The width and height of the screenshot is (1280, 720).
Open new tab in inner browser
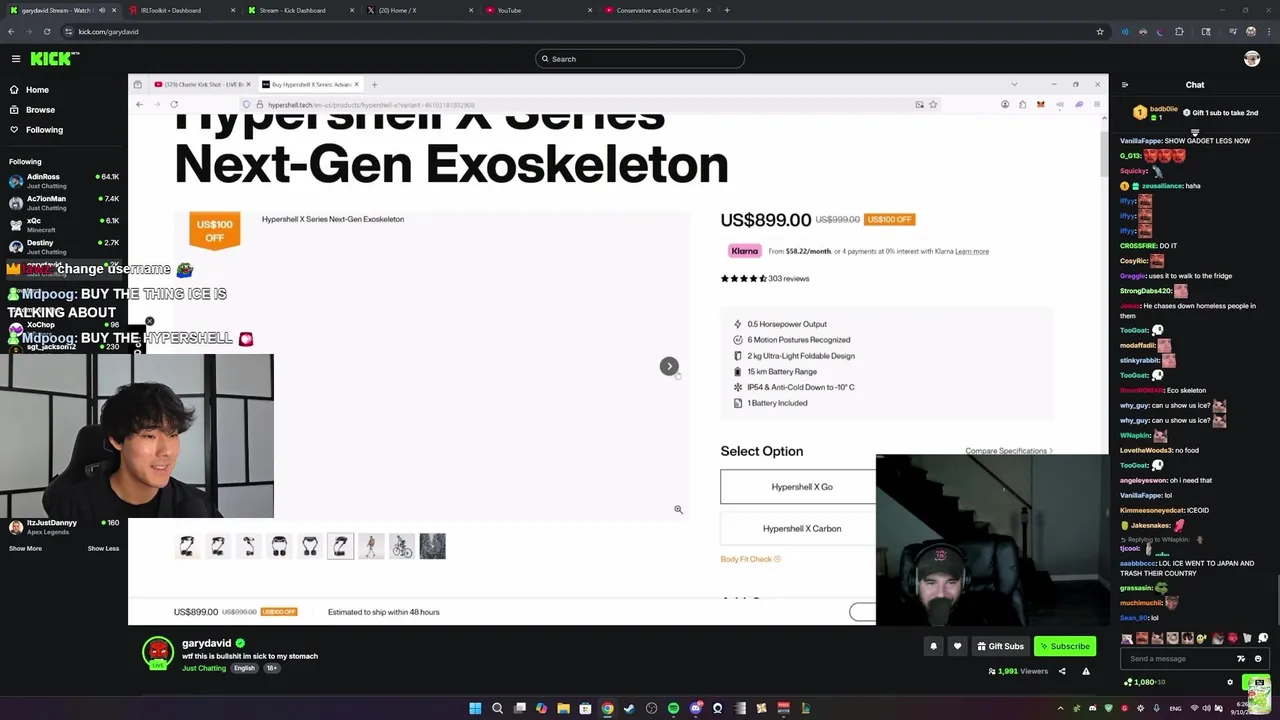pyautogui.click(x=374, y=84)
